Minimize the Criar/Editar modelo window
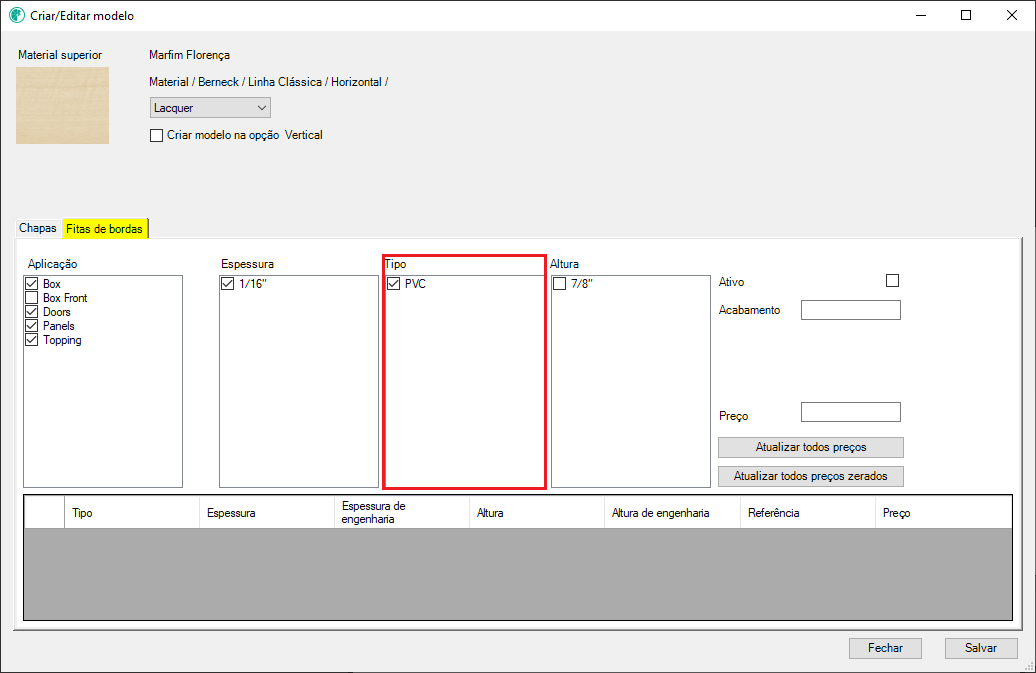Screen dimensions: 1036x673 (x=921, y=15)
